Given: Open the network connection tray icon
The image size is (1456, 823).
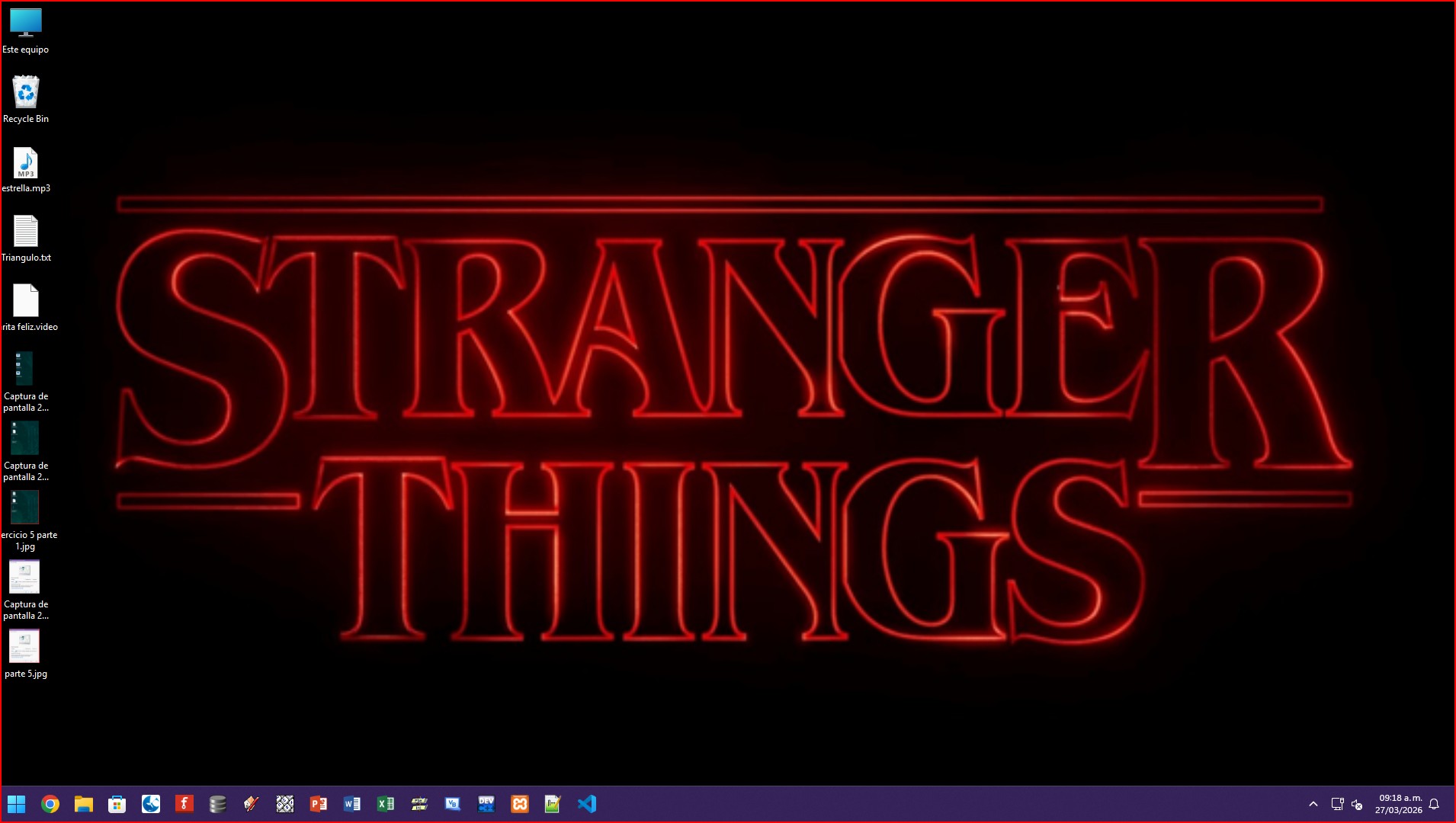Looking at the screenshot, I should pos(1337,804).
